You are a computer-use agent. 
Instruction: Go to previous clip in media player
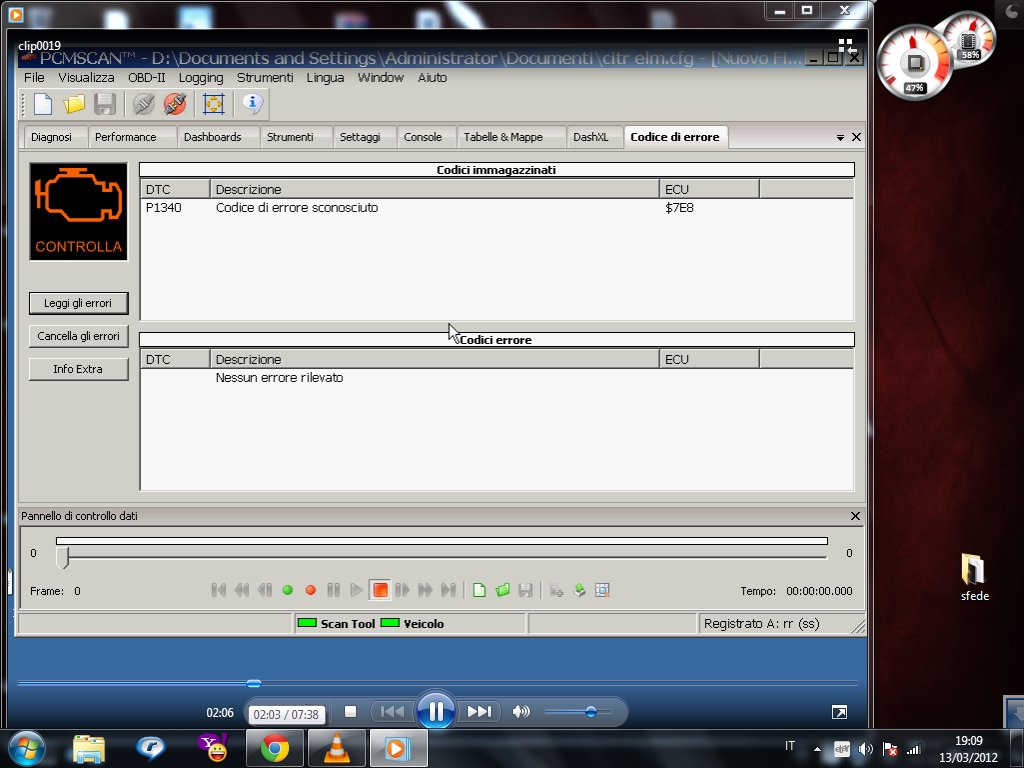392,711
